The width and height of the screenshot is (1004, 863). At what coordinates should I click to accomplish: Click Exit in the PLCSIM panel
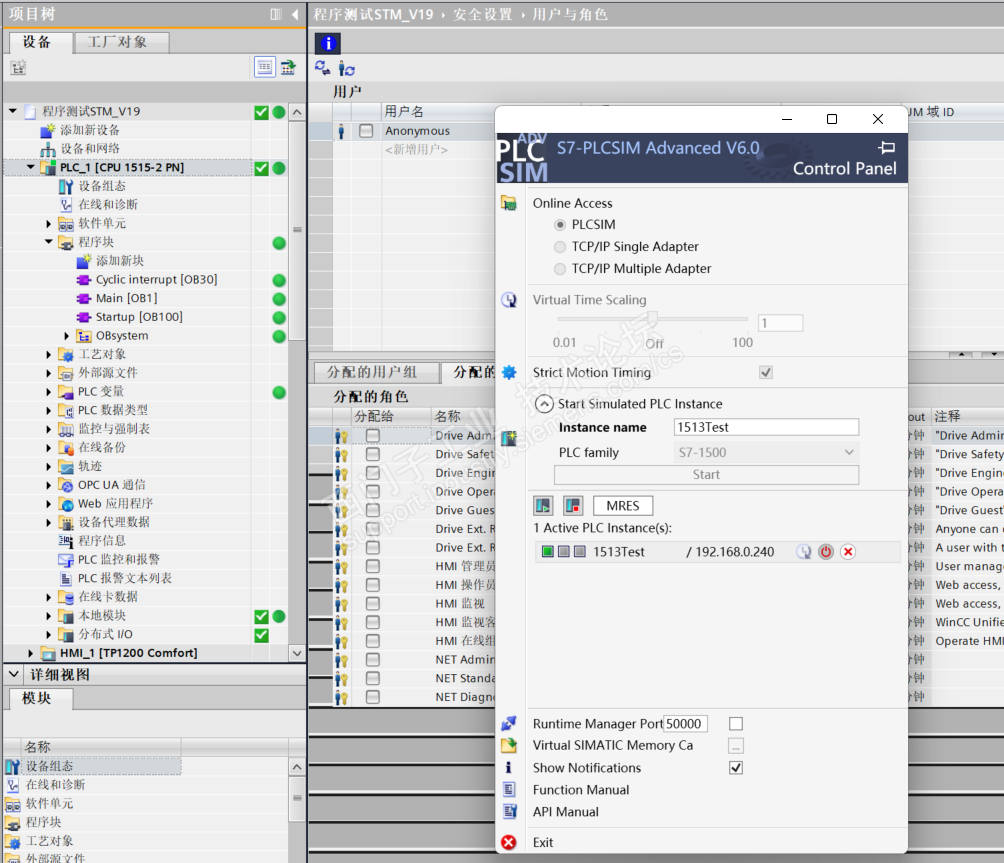[543, 843]
